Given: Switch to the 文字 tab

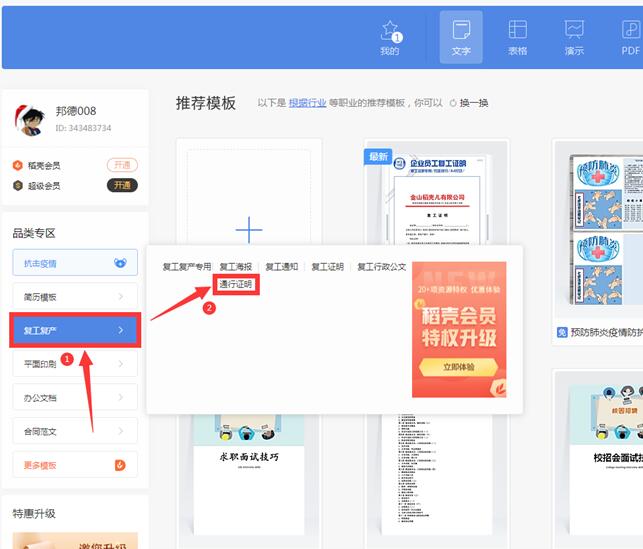Looking at the screenshot, I should 461,37.
